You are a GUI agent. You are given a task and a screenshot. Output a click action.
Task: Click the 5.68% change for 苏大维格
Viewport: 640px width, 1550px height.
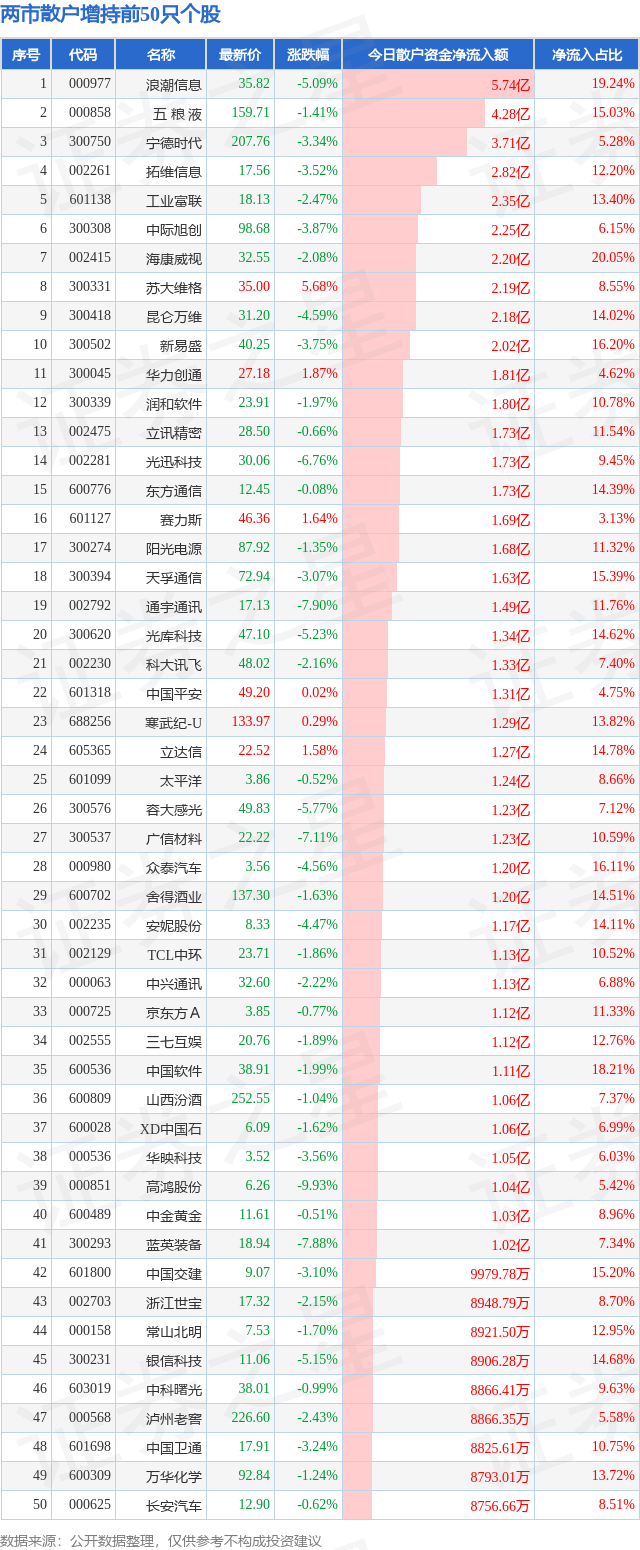click(320, 286)
